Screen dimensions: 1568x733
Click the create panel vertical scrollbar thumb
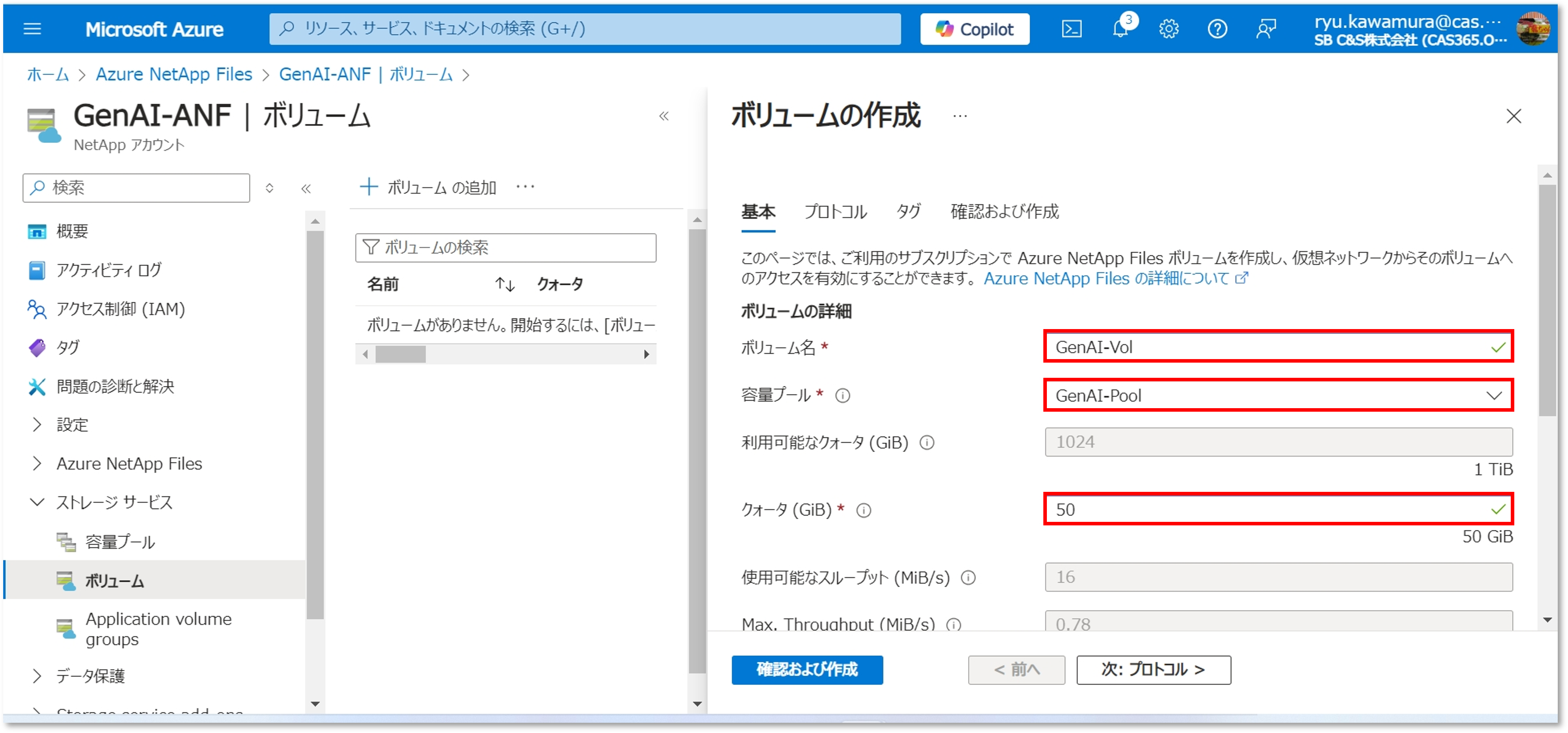click(1547, 300)
